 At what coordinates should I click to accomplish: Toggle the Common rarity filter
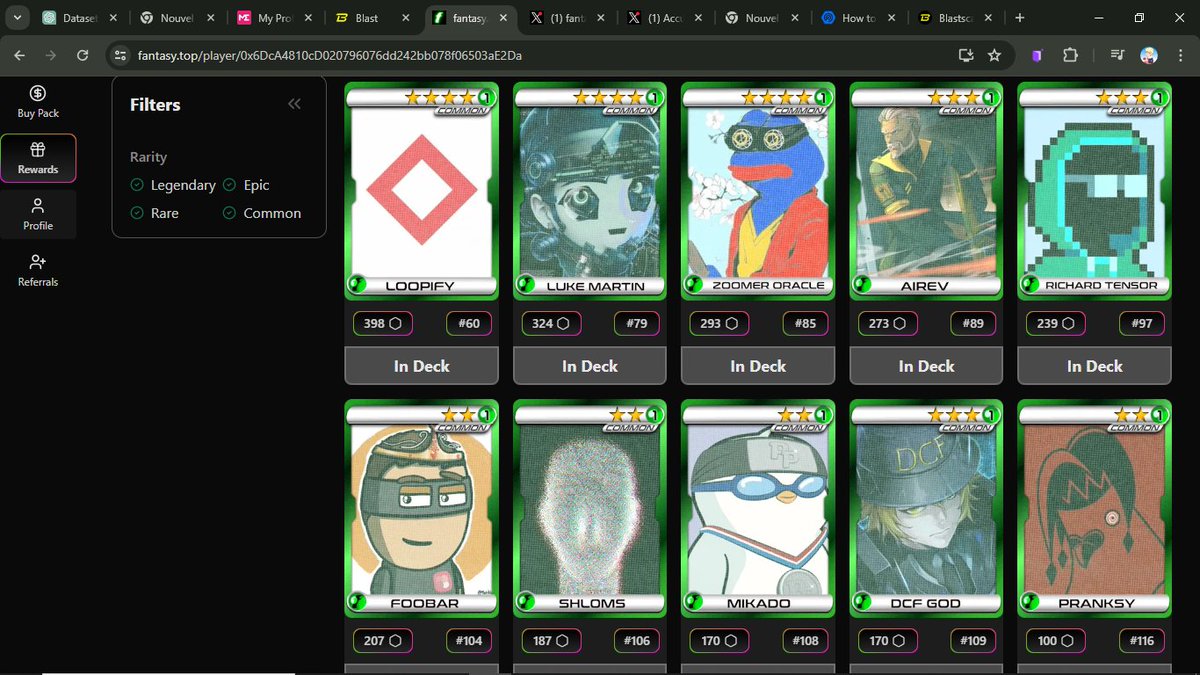pyautogui.click(x=262, y=213)
